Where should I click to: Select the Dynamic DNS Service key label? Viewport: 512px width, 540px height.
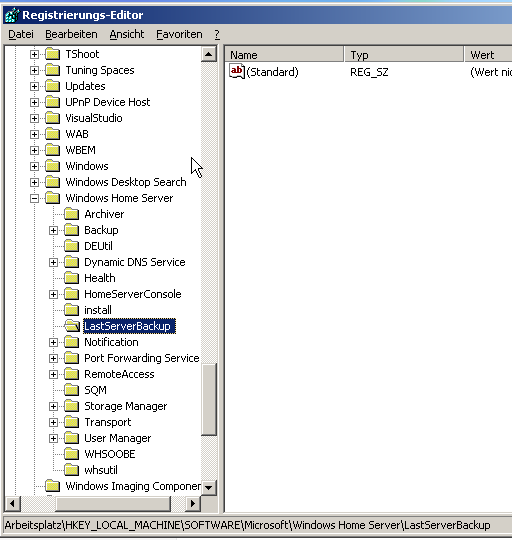click(x=135, y=262)
